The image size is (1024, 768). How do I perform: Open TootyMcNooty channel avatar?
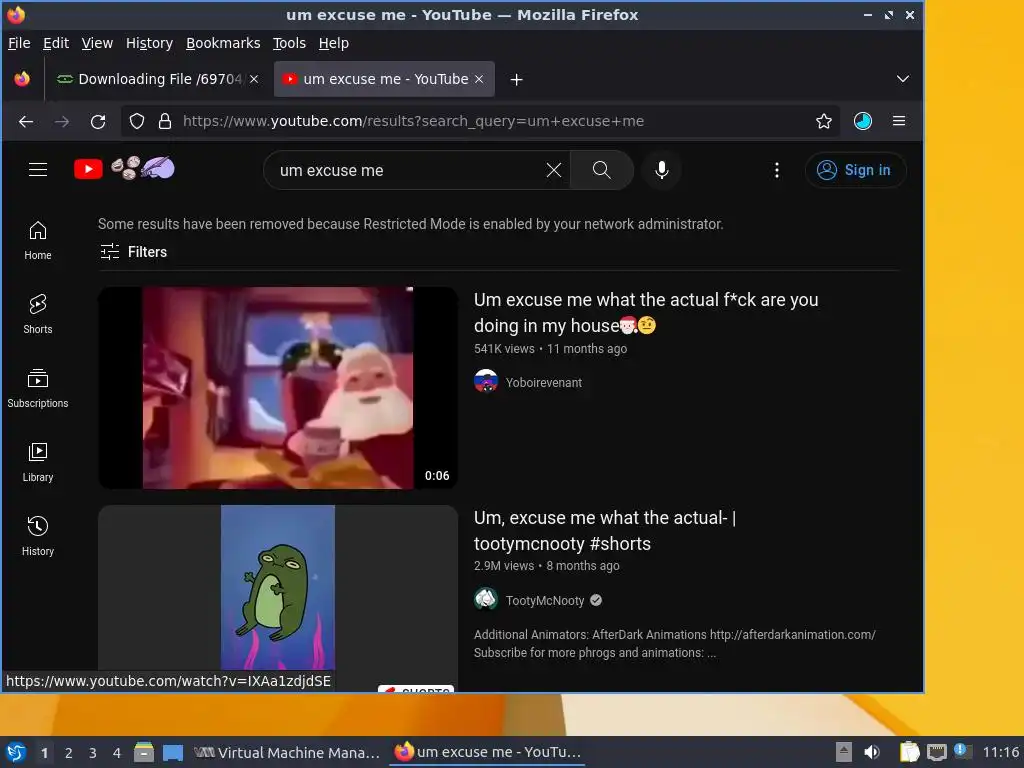[x=486, y=599]
